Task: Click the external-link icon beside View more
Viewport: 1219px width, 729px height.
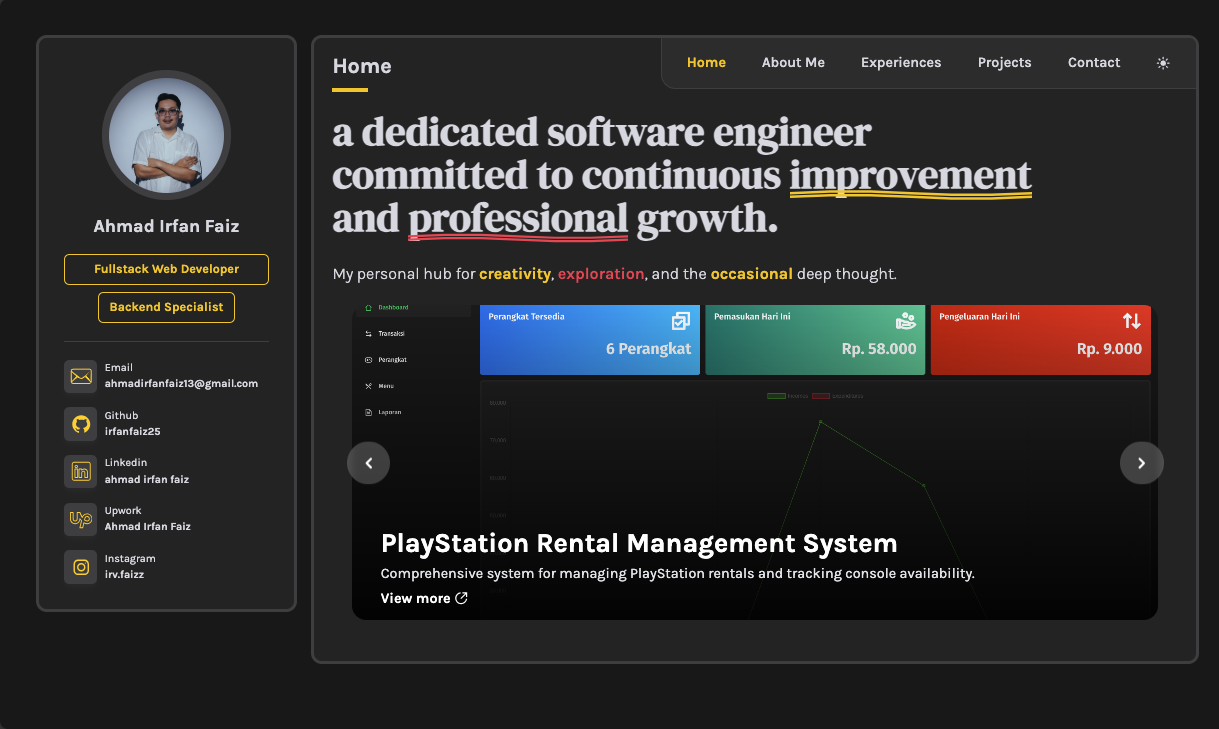Action: [x=461, y=598]
